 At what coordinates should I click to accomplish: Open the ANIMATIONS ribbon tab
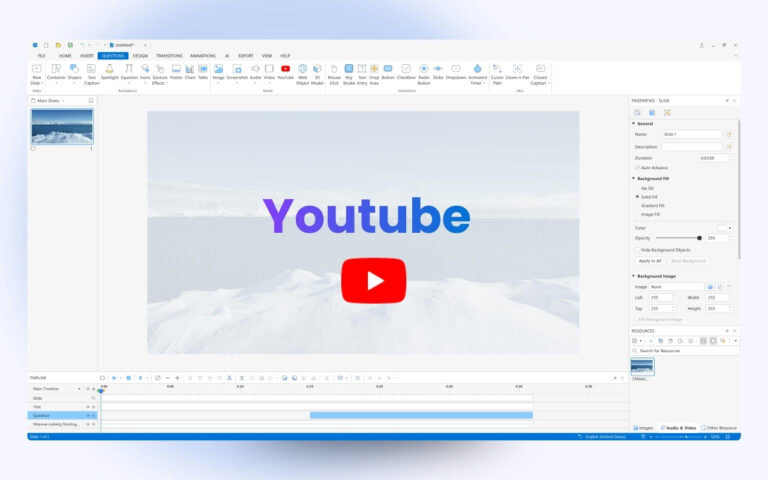tap(203, 56)
